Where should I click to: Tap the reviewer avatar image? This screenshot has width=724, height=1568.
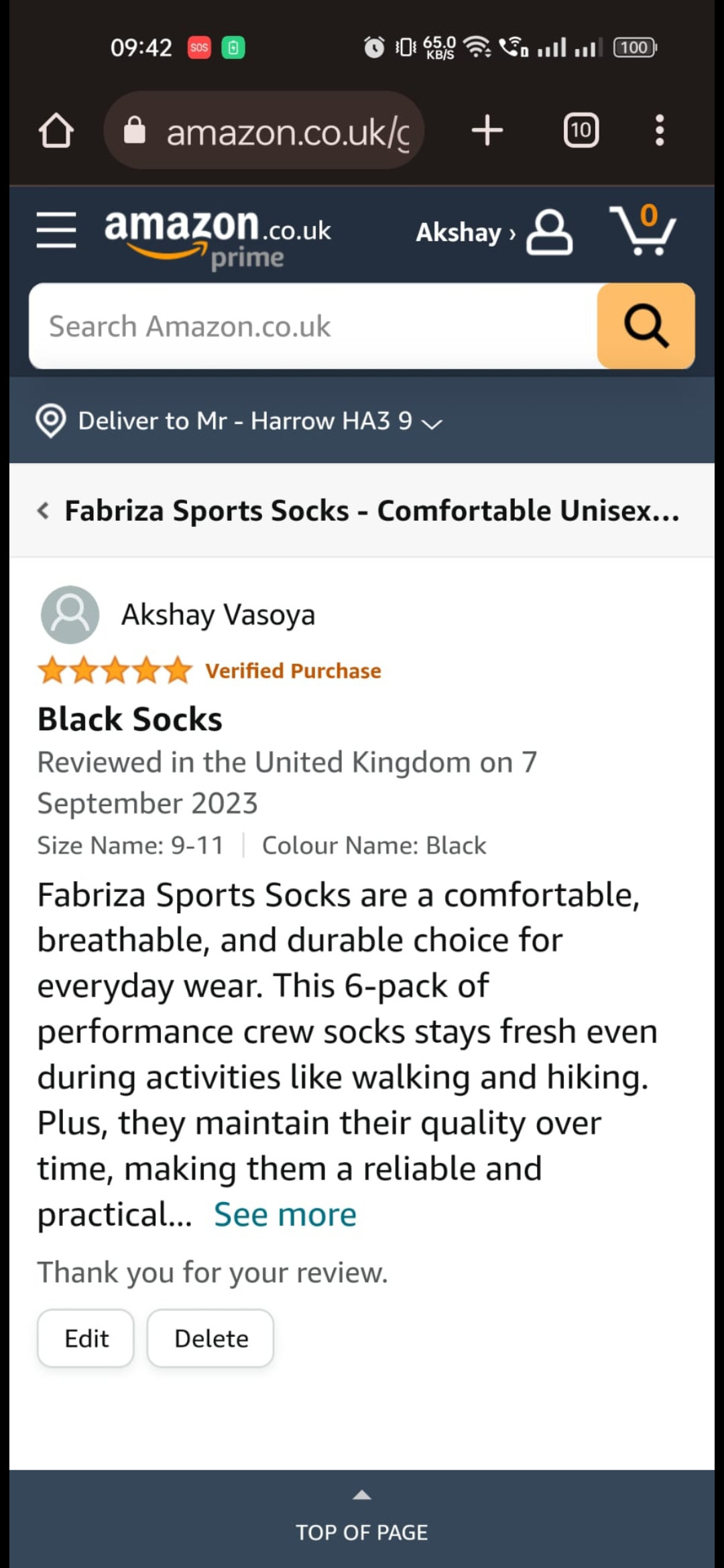click(x=70, y=614)
